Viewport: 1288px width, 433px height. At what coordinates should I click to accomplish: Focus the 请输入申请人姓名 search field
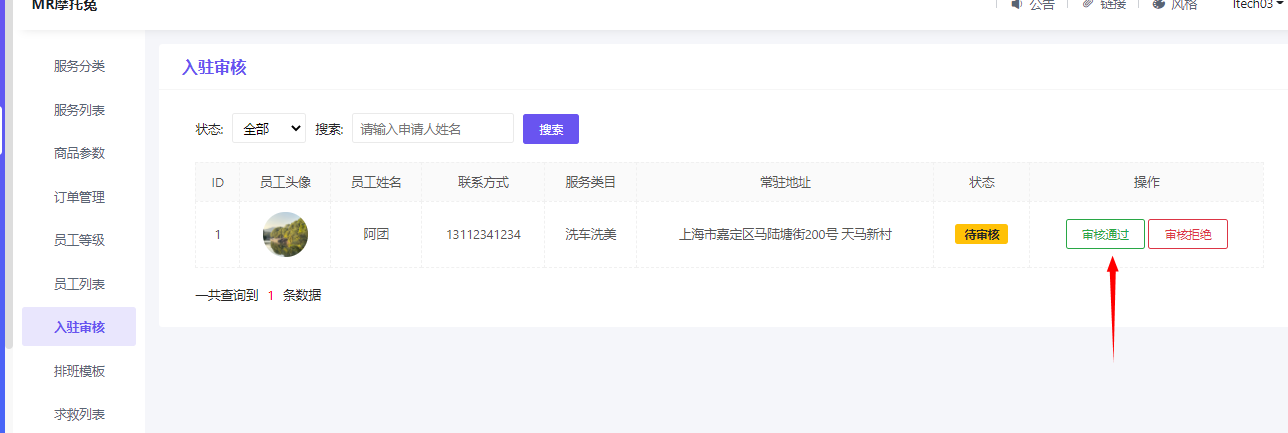tap(433, 128)
